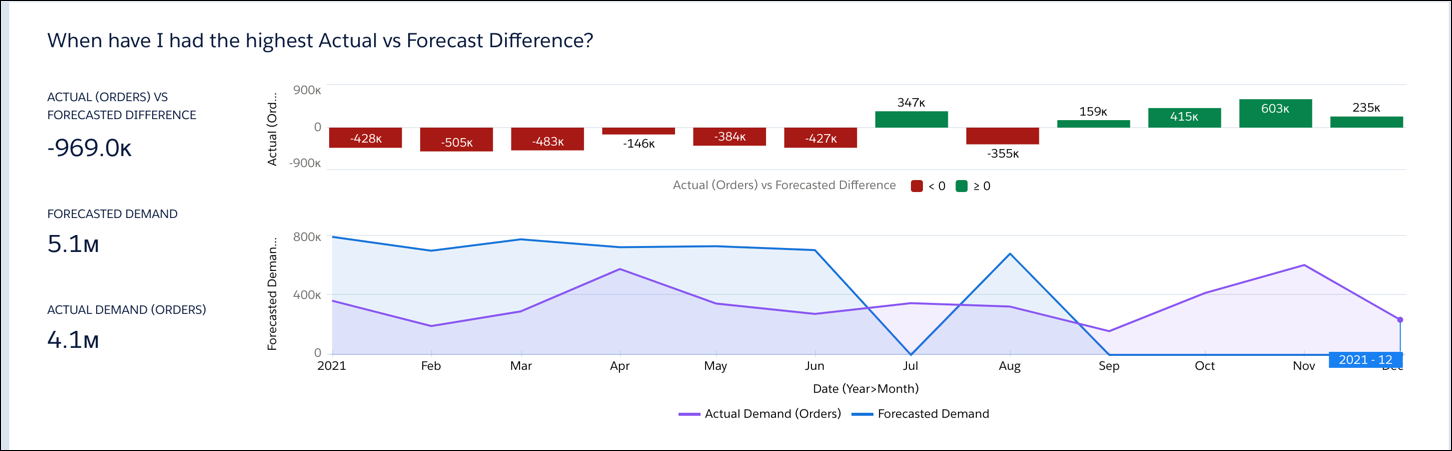Click ACTUAL (ORDERS) VS FORECASTED DIFFERENCE label
This screenshot has width=1452, height=451.
click(122, 106)
